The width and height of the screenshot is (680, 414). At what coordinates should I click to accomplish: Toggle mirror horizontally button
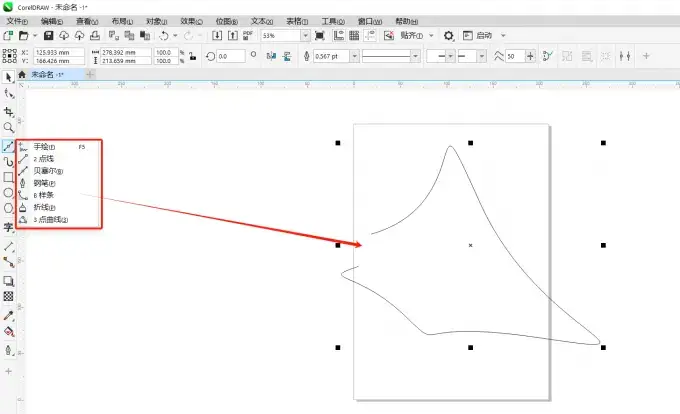point(271,57)
